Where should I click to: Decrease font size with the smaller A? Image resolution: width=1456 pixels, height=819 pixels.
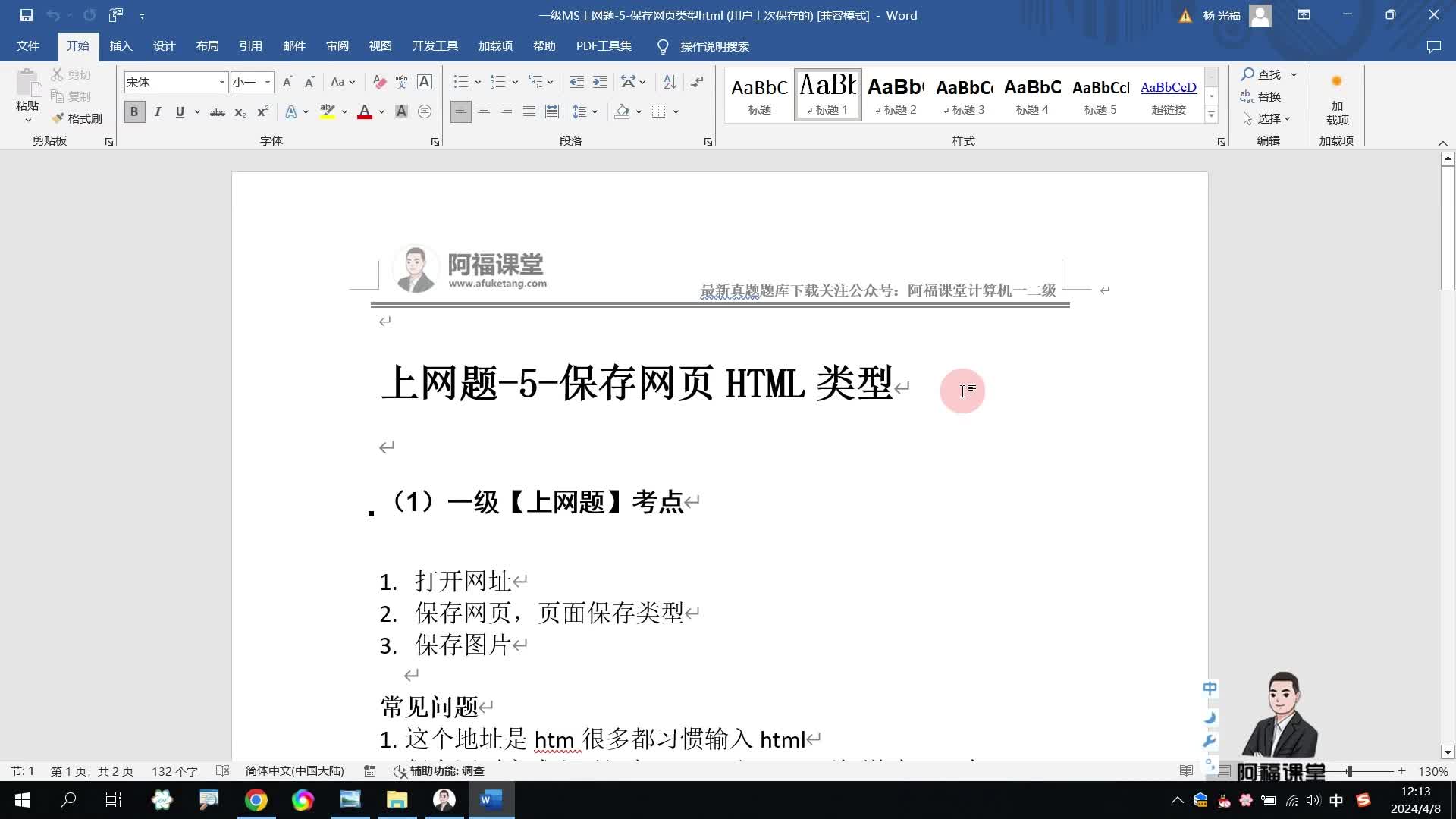[309, 82]
